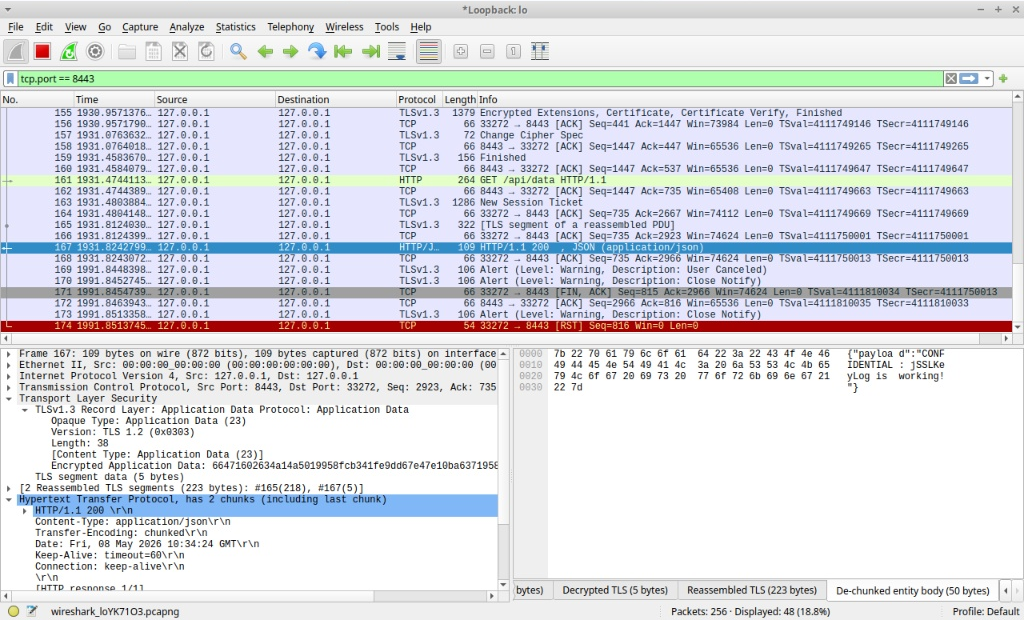
Task: Open the Tools menu
Action: point(387,27)
